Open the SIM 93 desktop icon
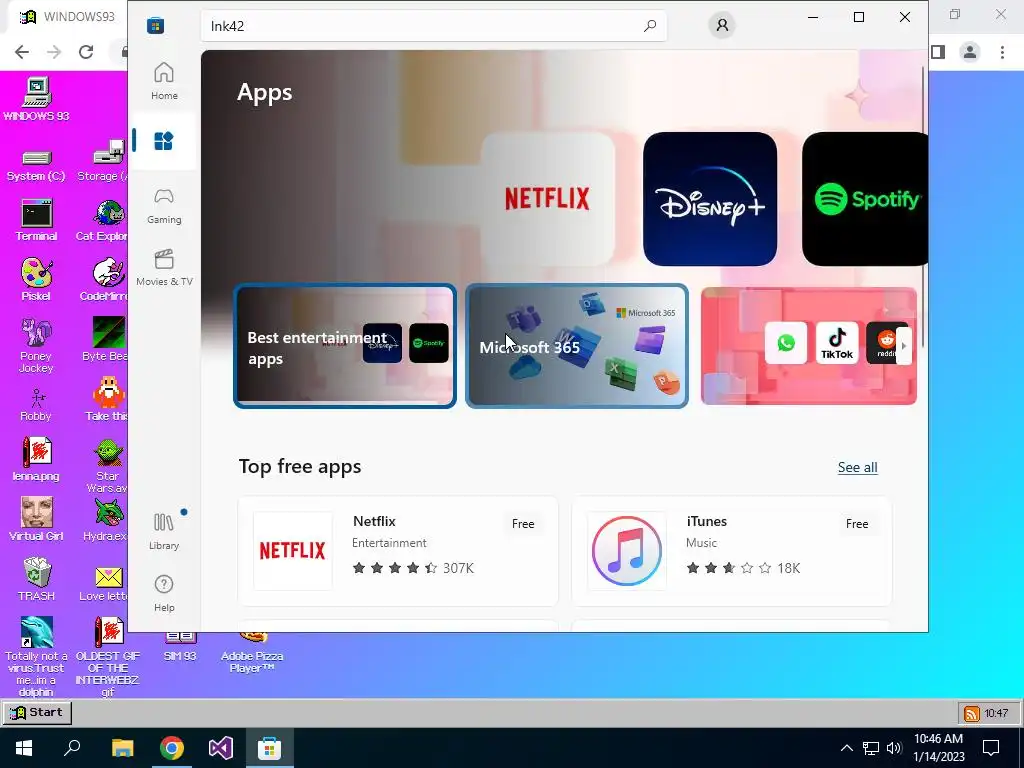Image resolution: width=1024 pixels, height=768 pixels. point(180,647)
